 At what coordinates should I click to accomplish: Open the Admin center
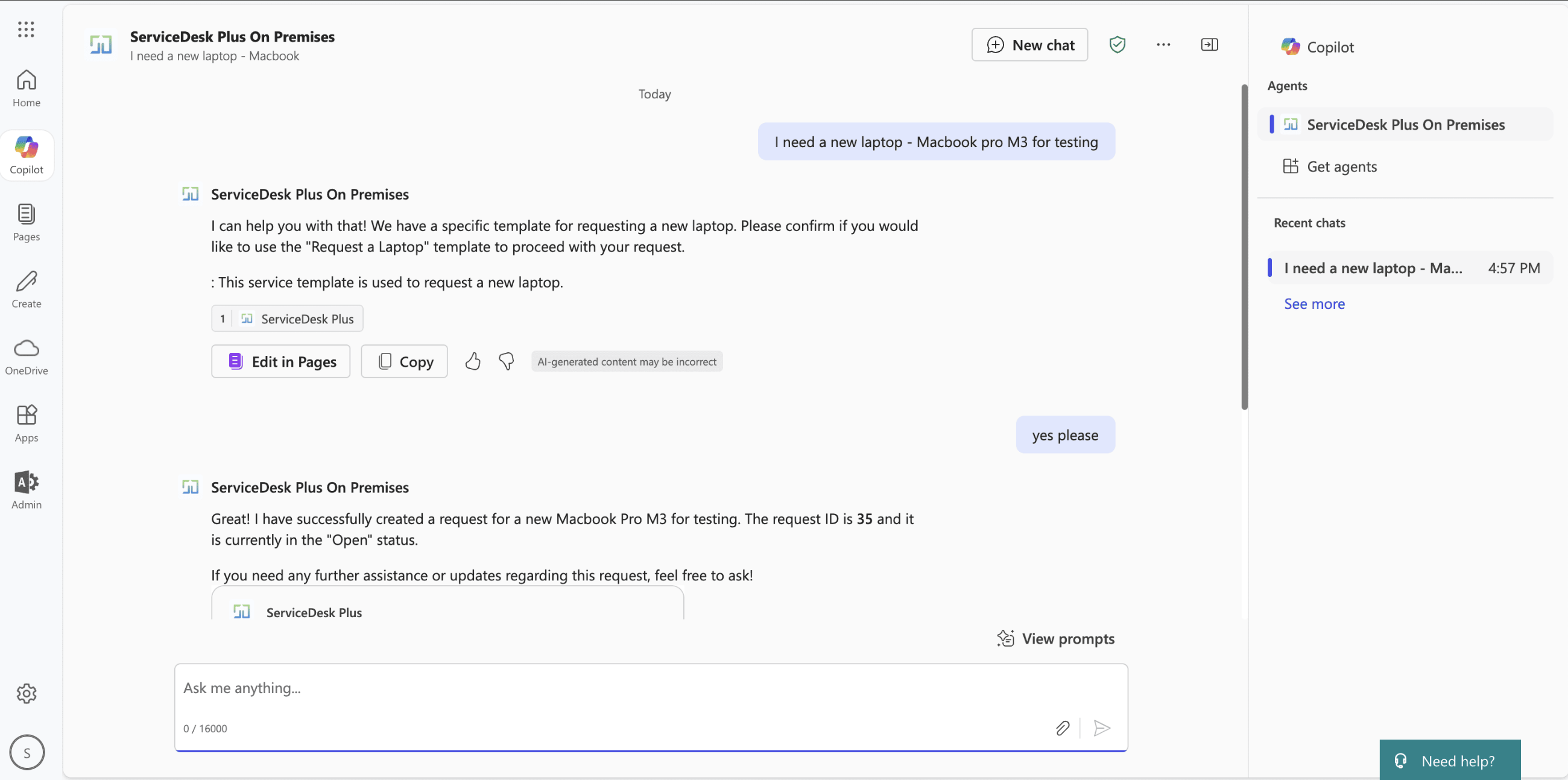(x=26, y=490)
